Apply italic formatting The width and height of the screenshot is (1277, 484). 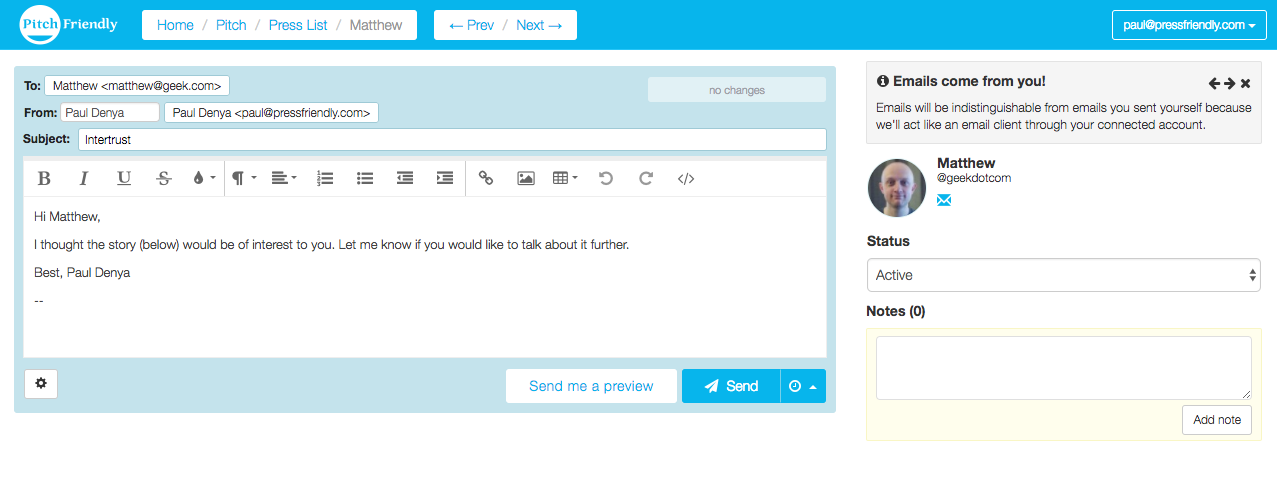coord(84,178)
